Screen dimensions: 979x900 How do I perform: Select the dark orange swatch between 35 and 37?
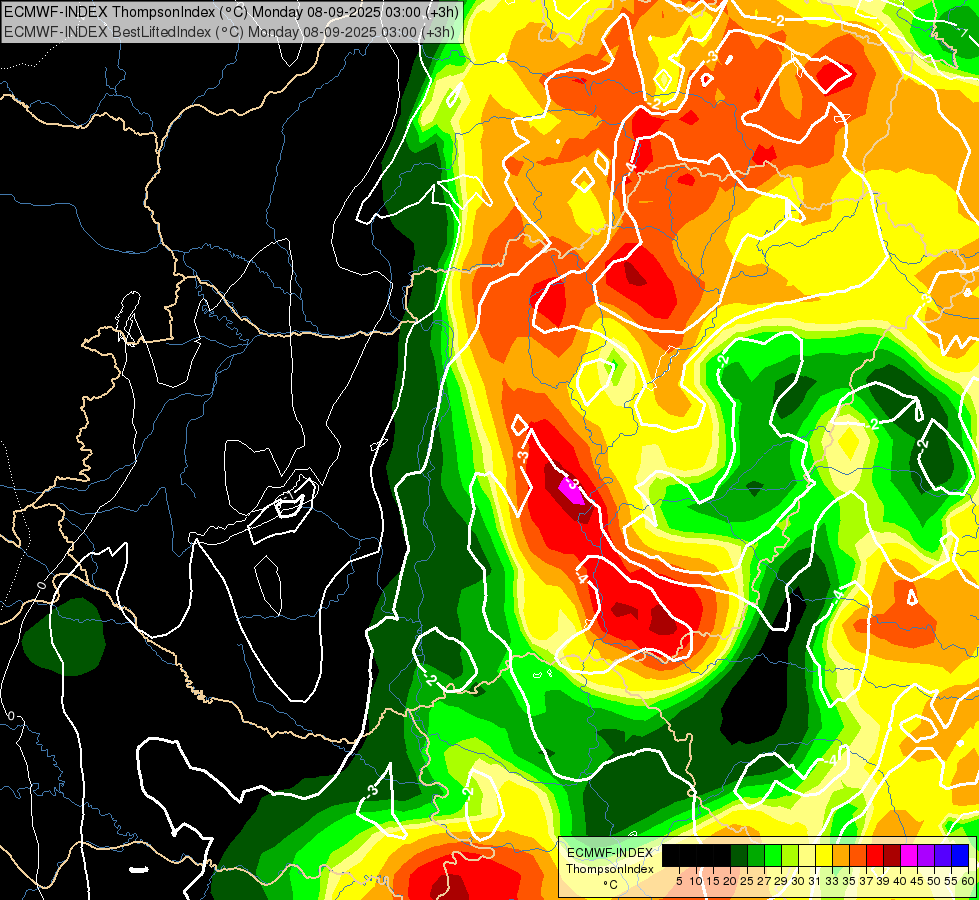click(858, 856)
